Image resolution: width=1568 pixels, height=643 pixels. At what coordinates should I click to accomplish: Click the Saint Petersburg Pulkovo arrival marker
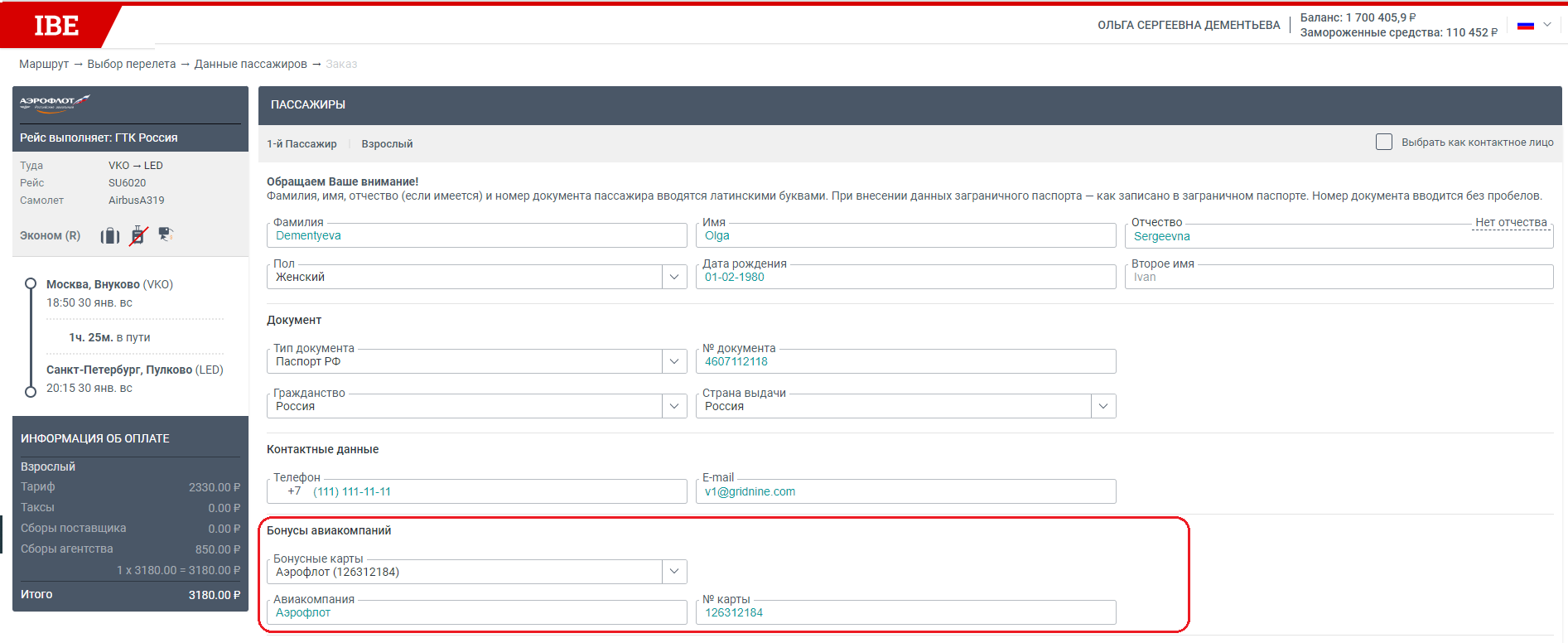[x=31, y=391]
